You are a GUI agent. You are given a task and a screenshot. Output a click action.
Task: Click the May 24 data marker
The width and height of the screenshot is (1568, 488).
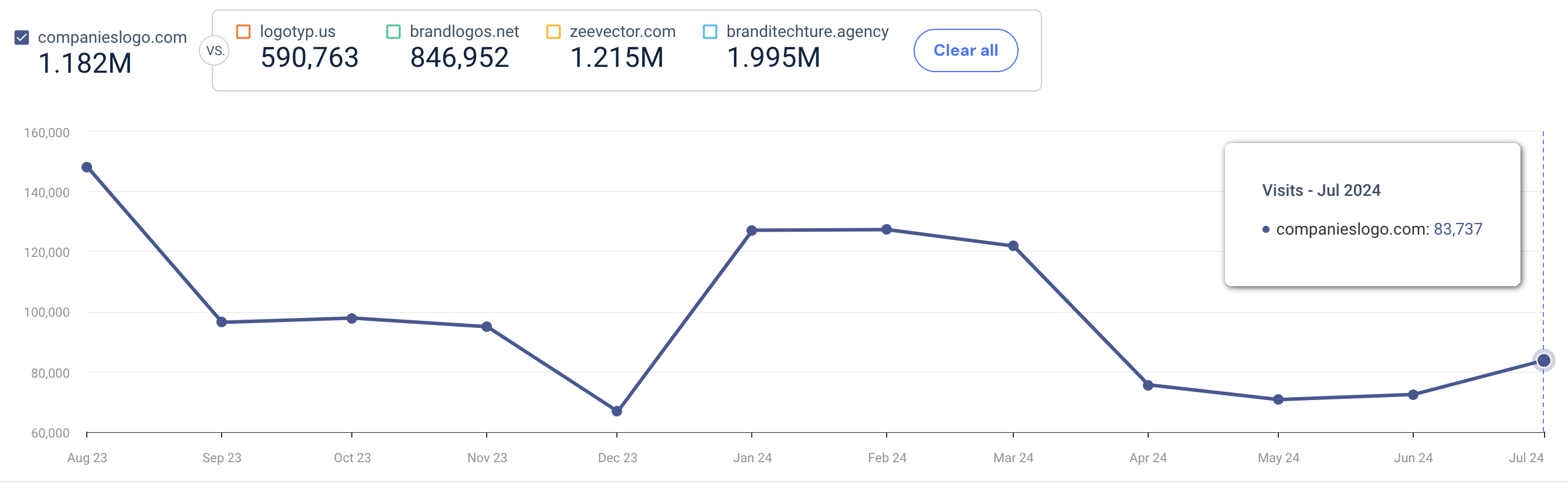tap(1278, 400)
